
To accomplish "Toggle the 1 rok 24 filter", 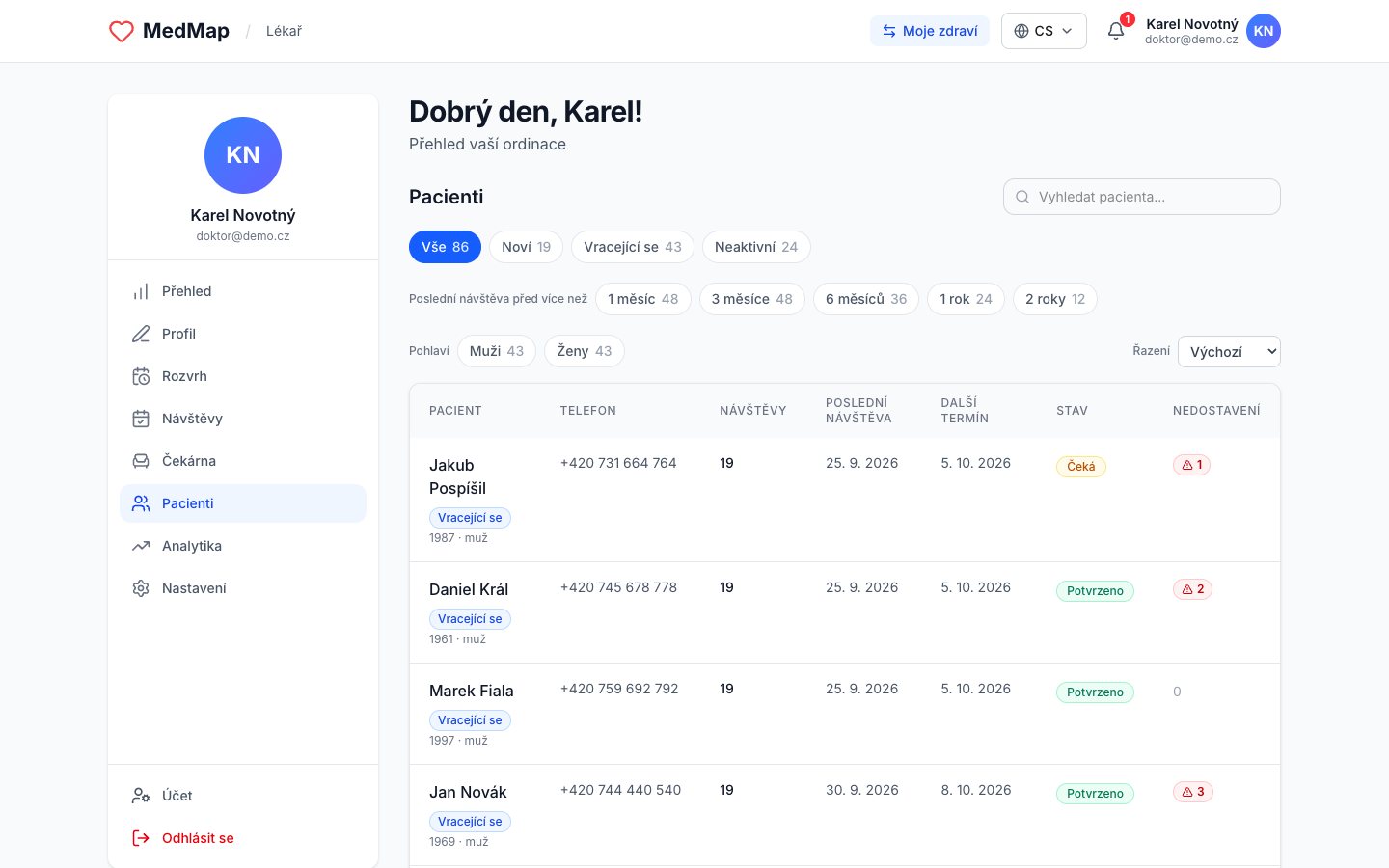I will pos(967,299).
